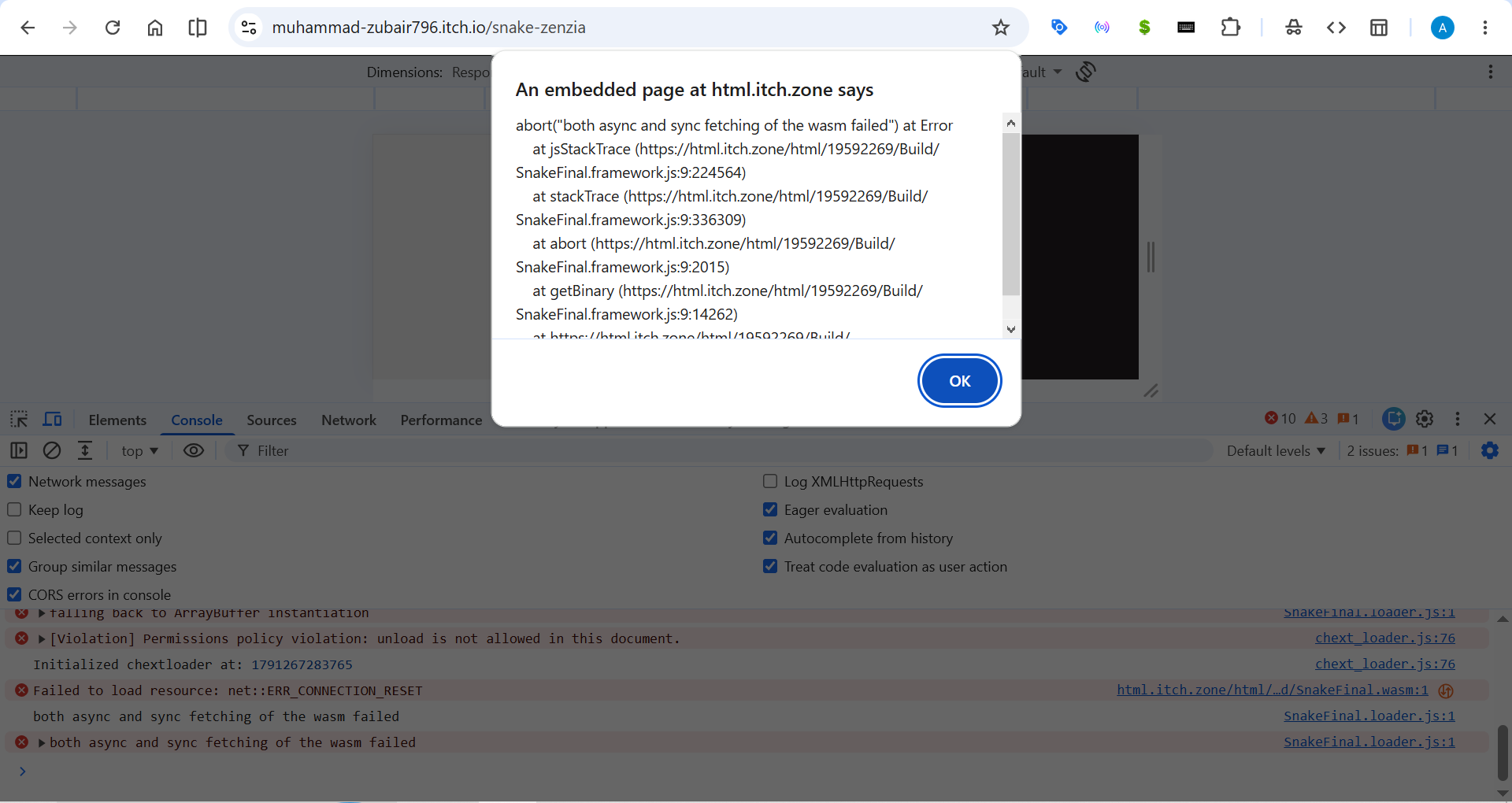Screen dimensions: 1512x803
Task: Expand the last wasm failed error entry
Action: point(42,742)
